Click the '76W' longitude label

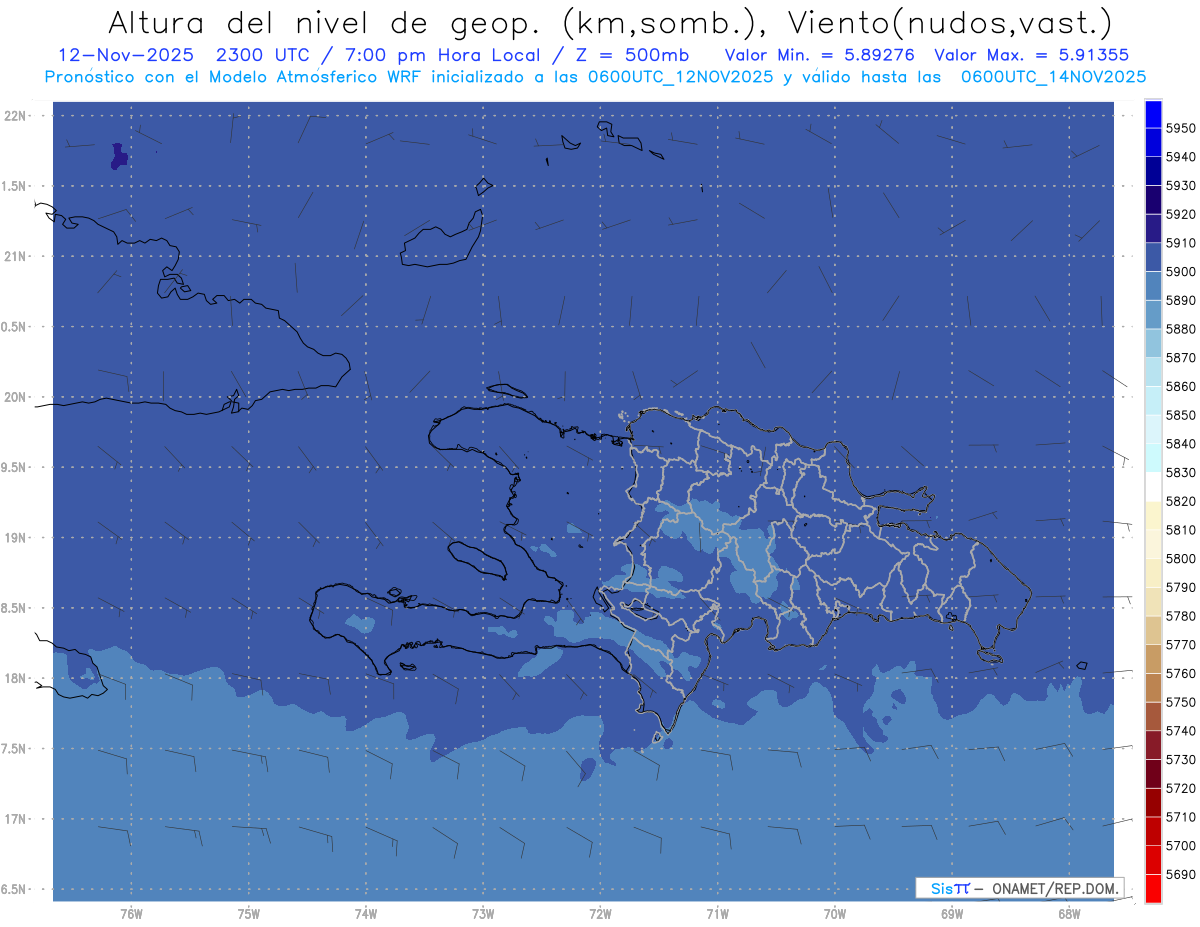131,914
